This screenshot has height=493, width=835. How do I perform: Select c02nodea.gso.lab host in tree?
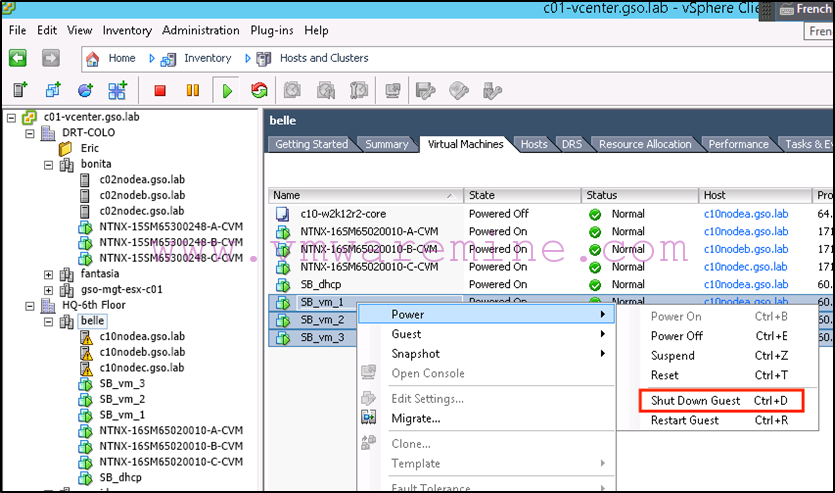tap(142, 180)
